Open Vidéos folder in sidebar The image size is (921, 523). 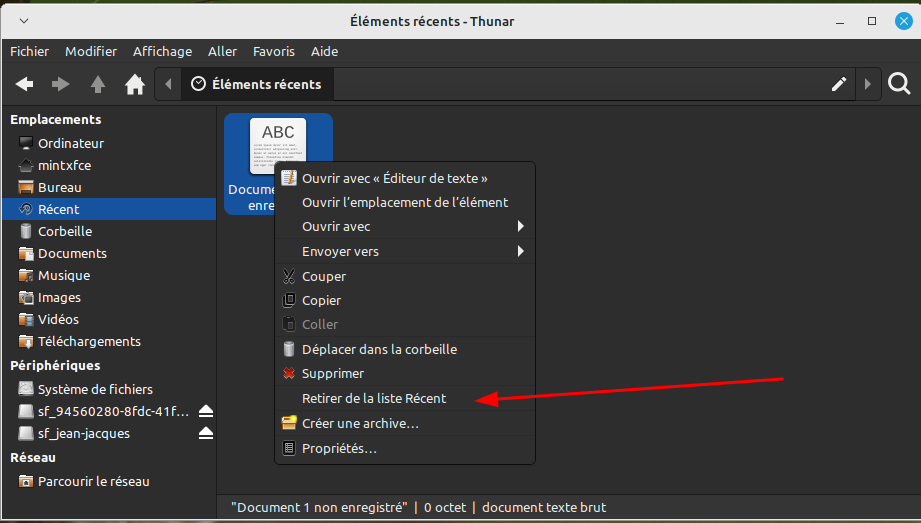(109, 319)
